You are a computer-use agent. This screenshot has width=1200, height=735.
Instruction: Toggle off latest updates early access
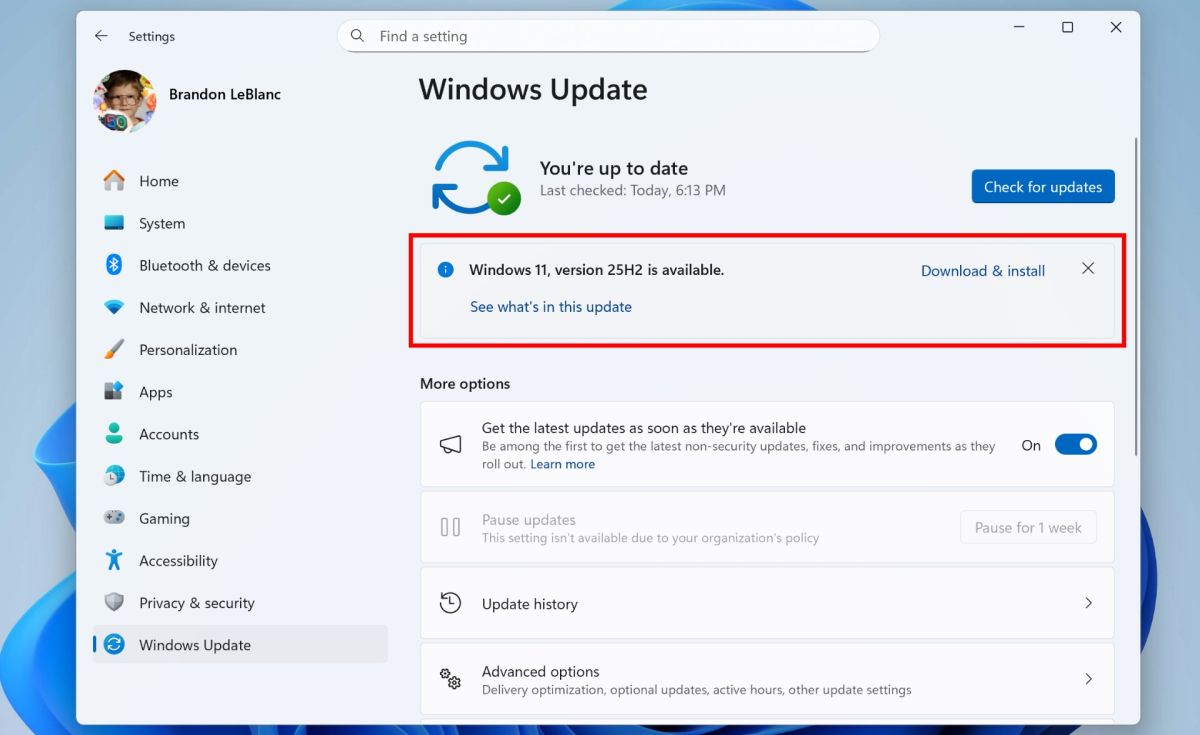1076,444
